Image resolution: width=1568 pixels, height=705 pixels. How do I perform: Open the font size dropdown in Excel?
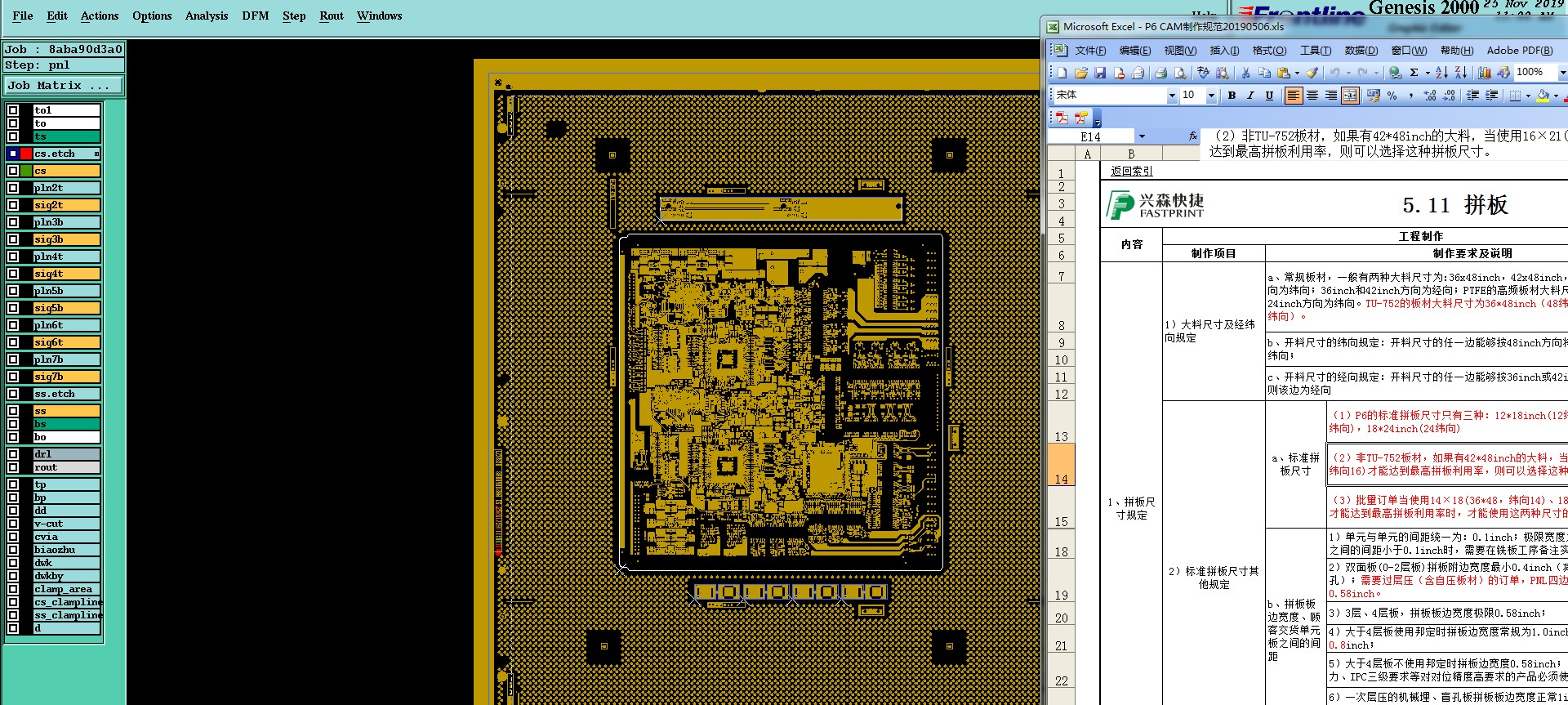click(x=1211, y=96)
